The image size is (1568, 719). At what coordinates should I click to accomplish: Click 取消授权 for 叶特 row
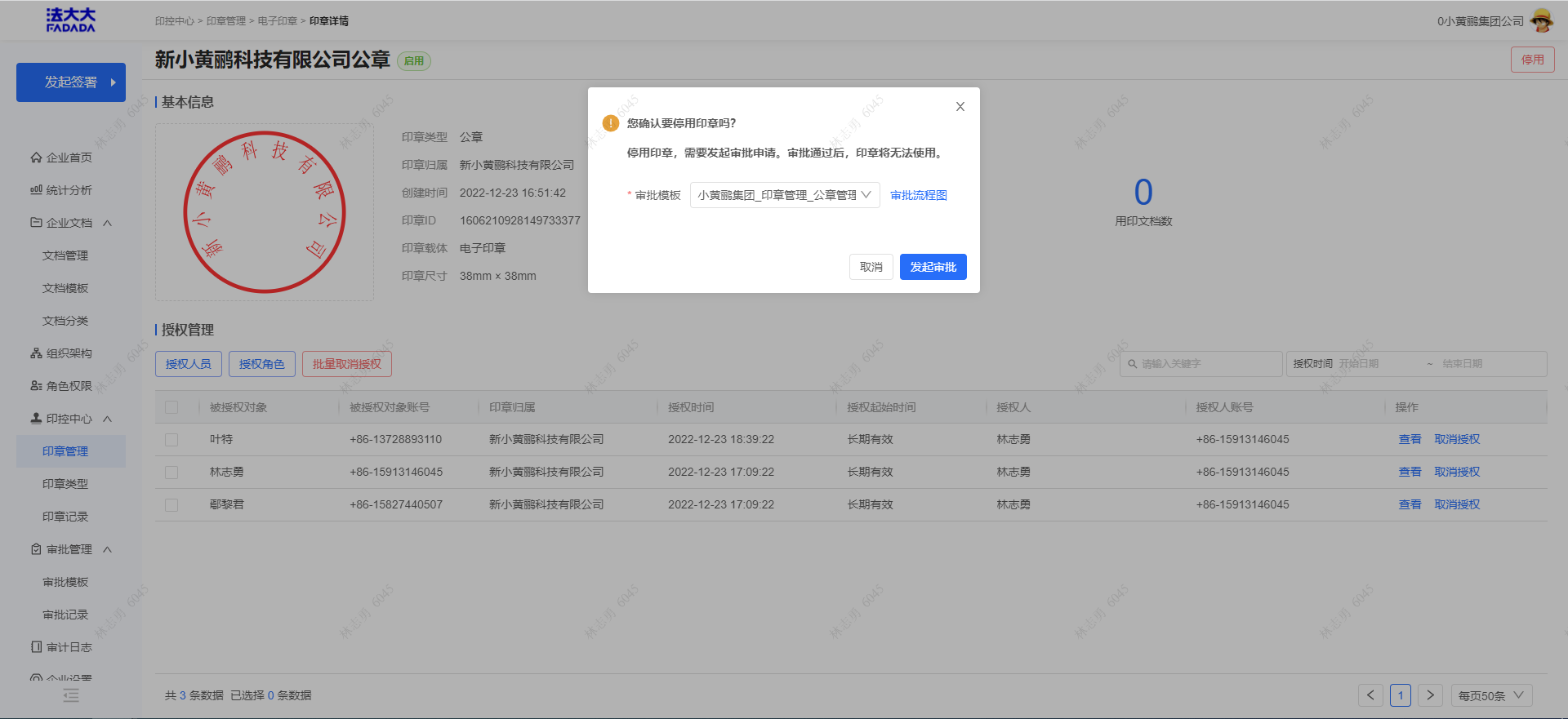1458,439
